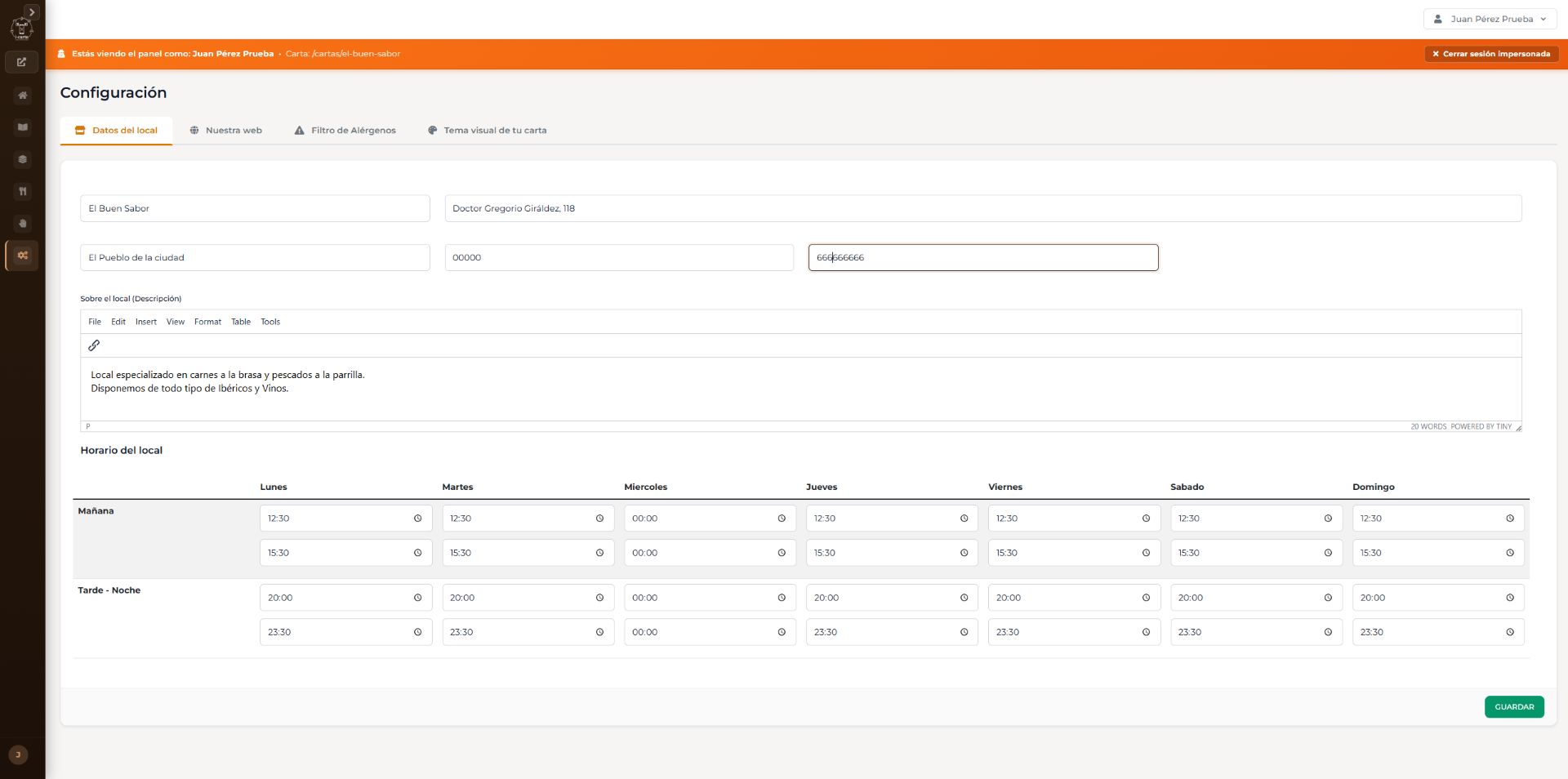Open the editor File menu
Image resolution: width=1568 pixels, height=779 pixels.
[95, 322]
